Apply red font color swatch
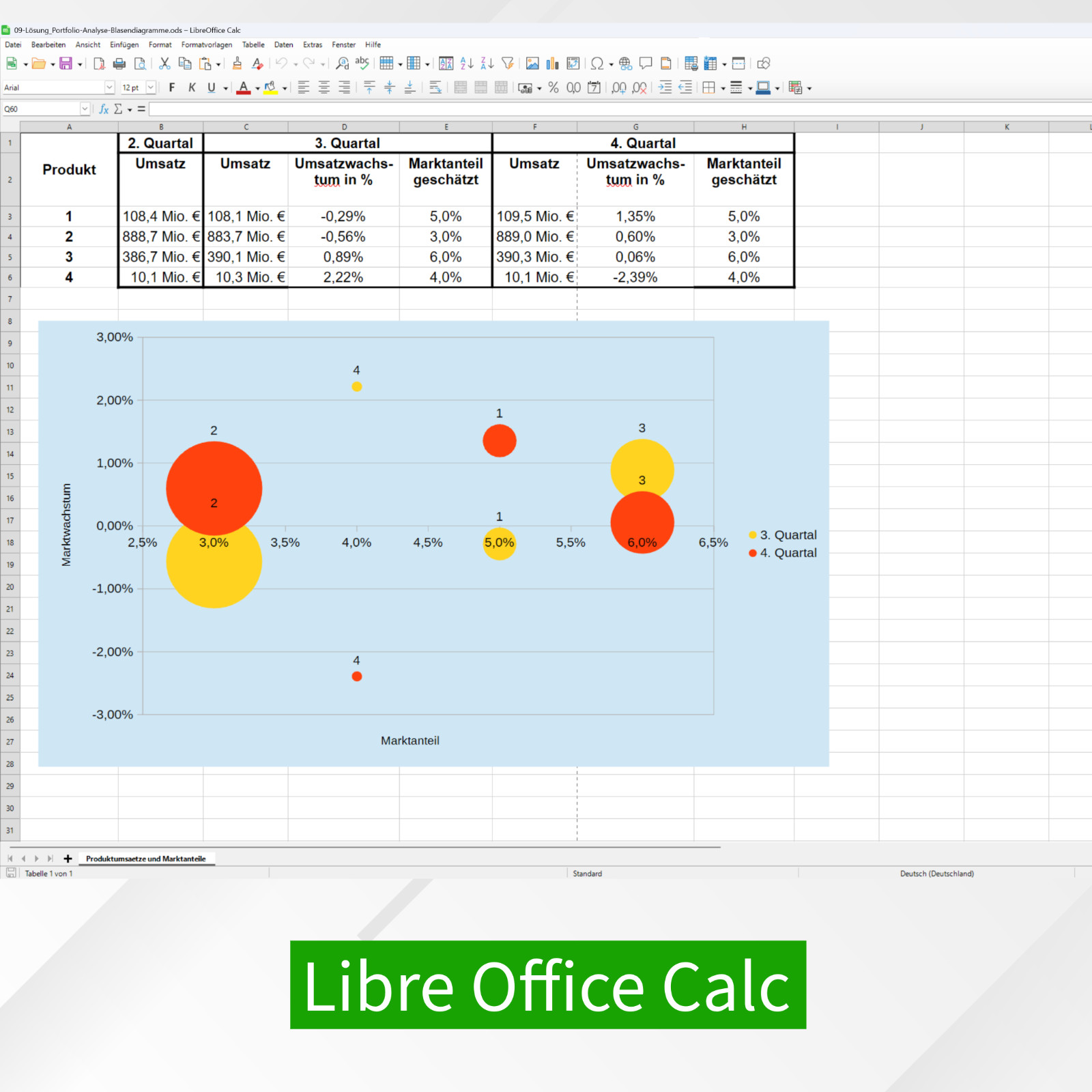This screenshot has width=1092, height=1092. tap(244, 87)
